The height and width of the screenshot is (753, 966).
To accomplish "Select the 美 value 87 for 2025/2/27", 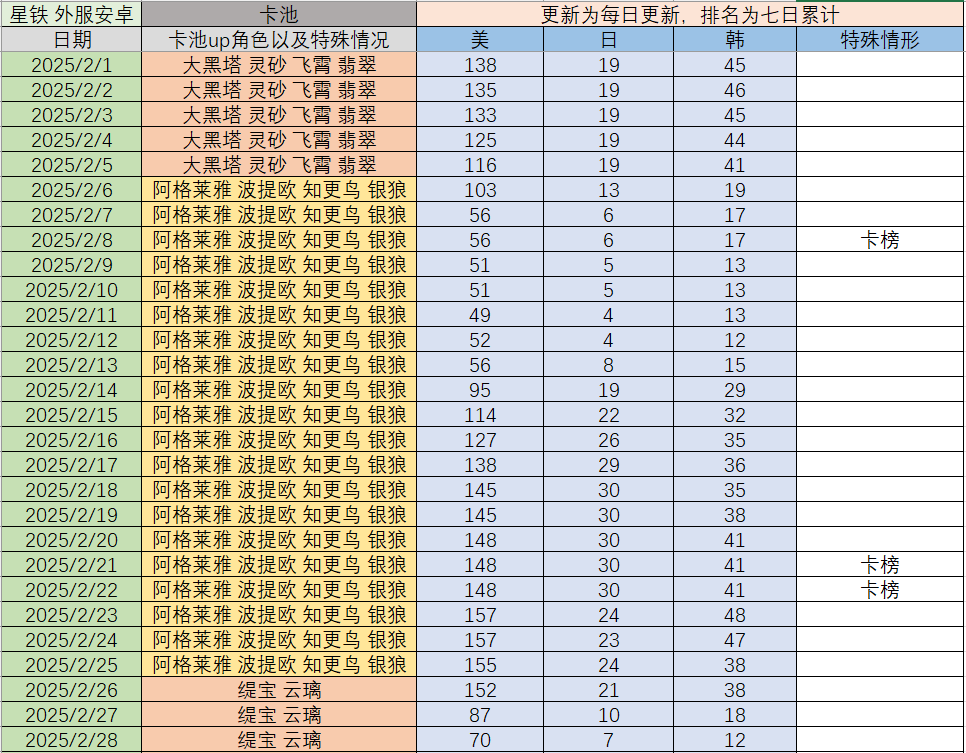I will click(x=480, y=715).
